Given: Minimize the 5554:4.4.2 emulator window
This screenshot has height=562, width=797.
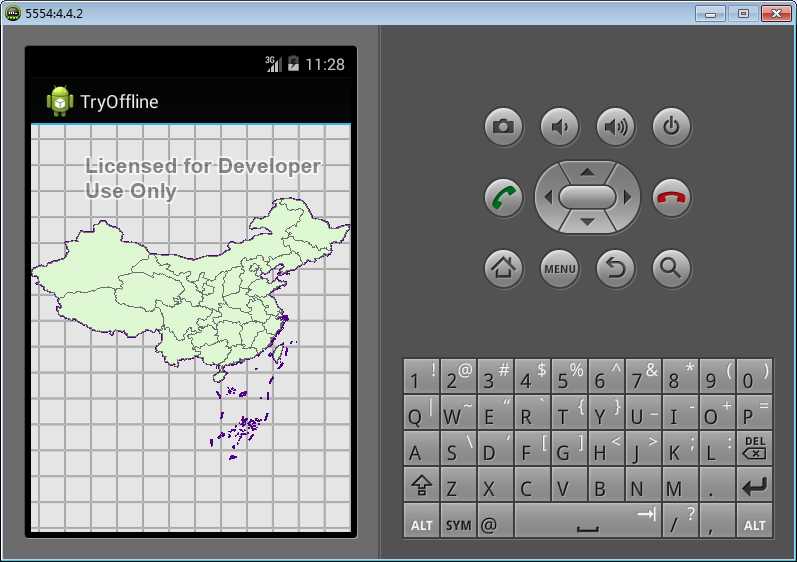Looking at the screenshot, I should click(710, 13).
